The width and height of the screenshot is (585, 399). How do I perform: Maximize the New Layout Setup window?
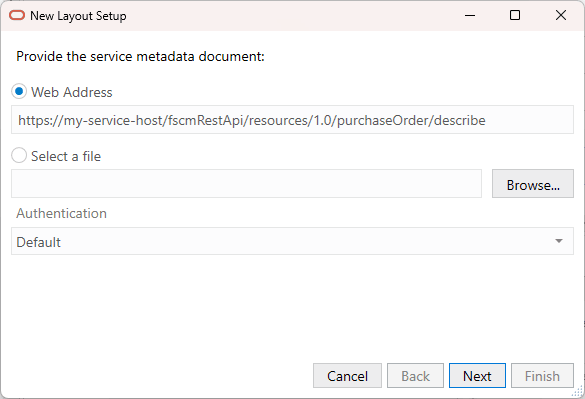click(515, 15)
